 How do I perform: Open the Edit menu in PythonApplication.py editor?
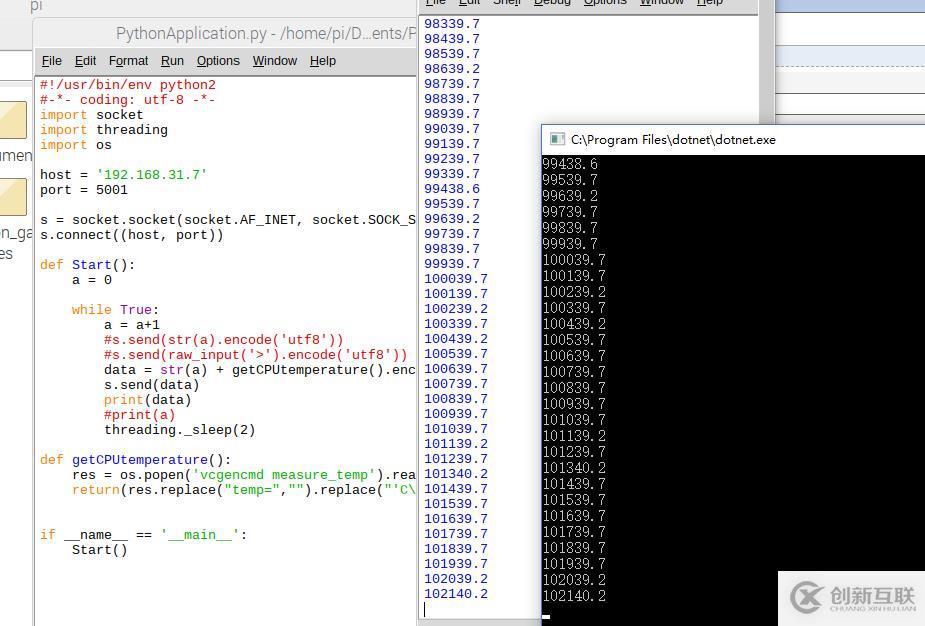pos(85,61)
